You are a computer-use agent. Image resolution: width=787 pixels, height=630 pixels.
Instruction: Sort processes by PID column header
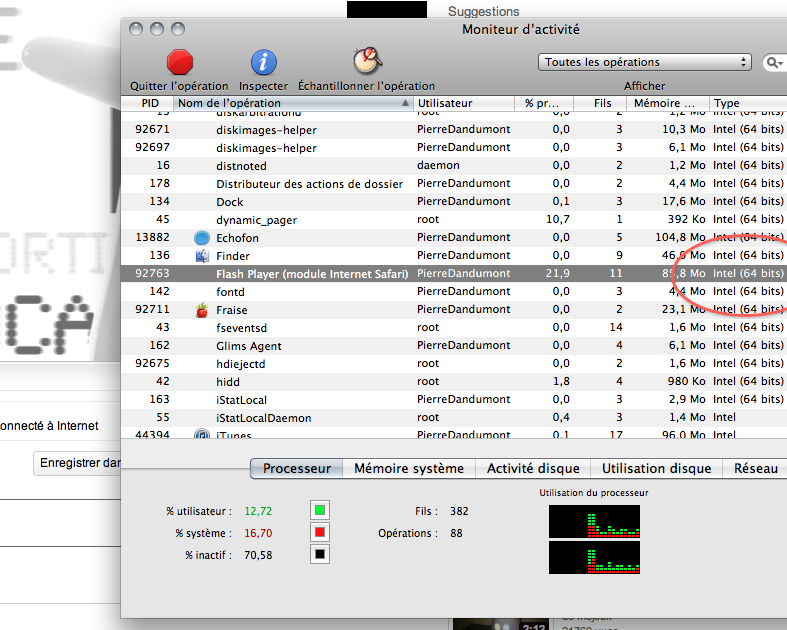(x=150, y=103)
